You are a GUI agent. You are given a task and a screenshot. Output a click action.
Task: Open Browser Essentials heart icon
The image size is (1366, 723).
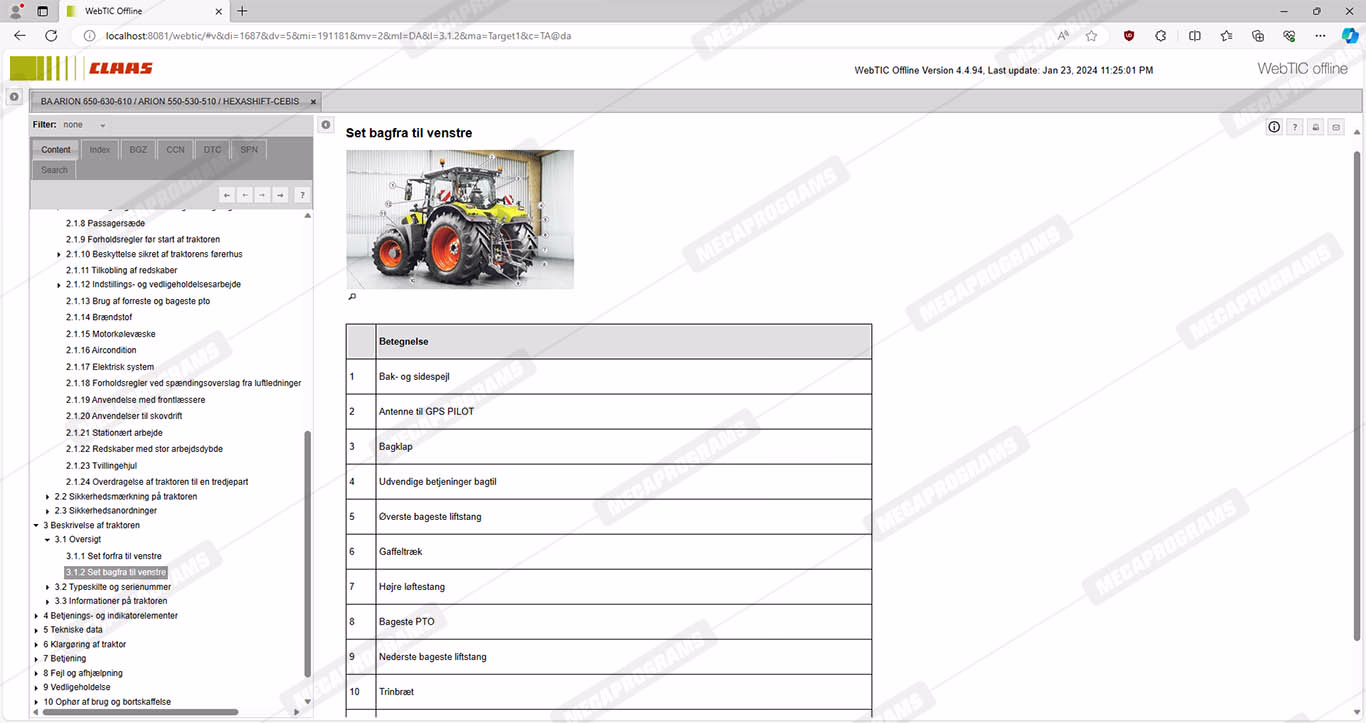pyautogui.click(x=1289, y=35)
